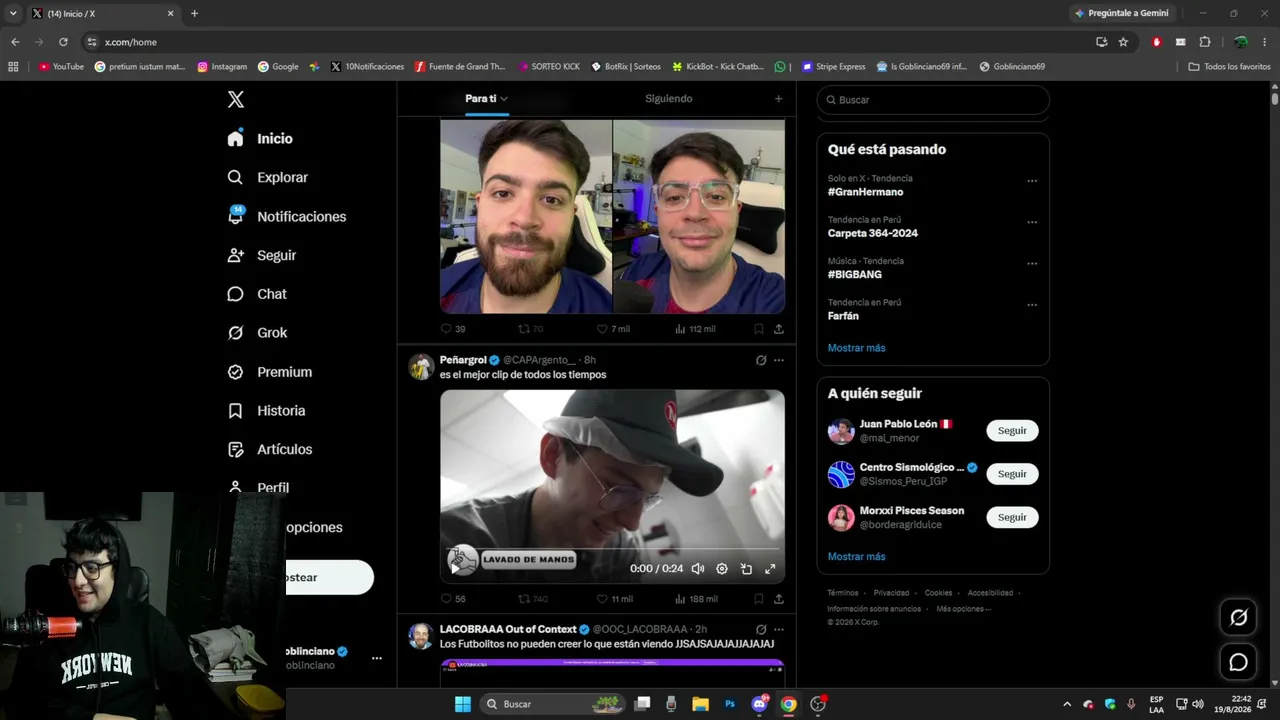Viewport: 1280px width, 720px height.
Task: Follow Juan Pablo León
Action: point(1012,431)
